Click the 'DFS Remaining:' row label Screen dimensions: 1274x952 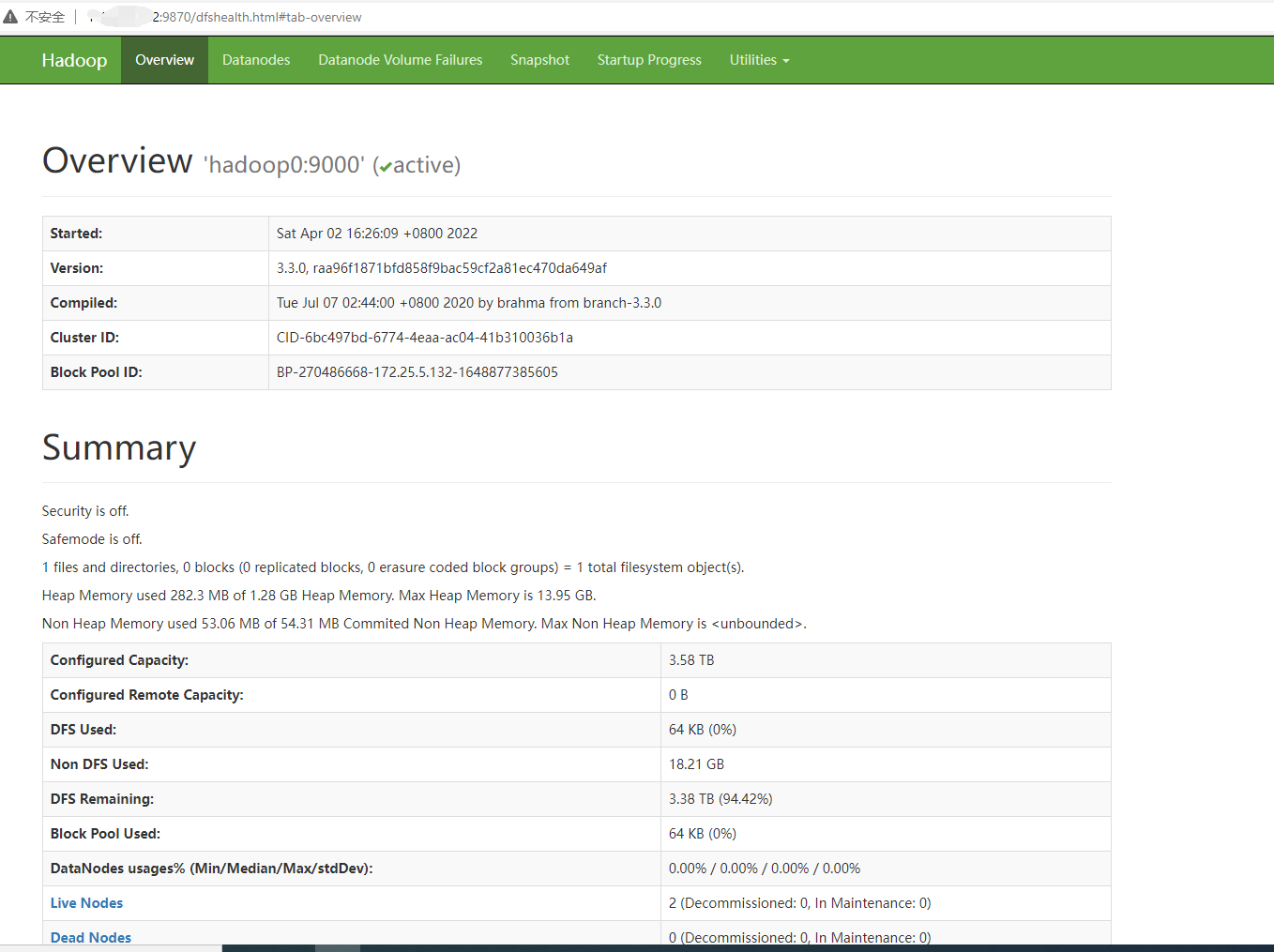point(102,799)
